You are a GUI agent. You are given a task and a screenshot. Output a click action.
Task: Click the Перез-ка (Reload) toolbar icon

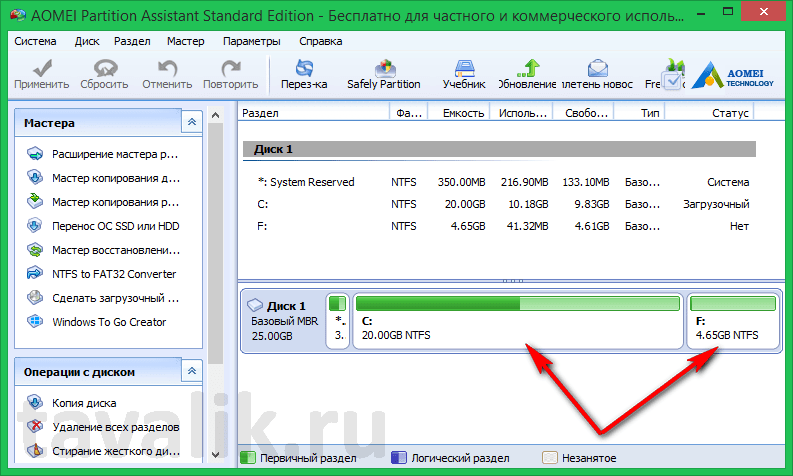304,68
